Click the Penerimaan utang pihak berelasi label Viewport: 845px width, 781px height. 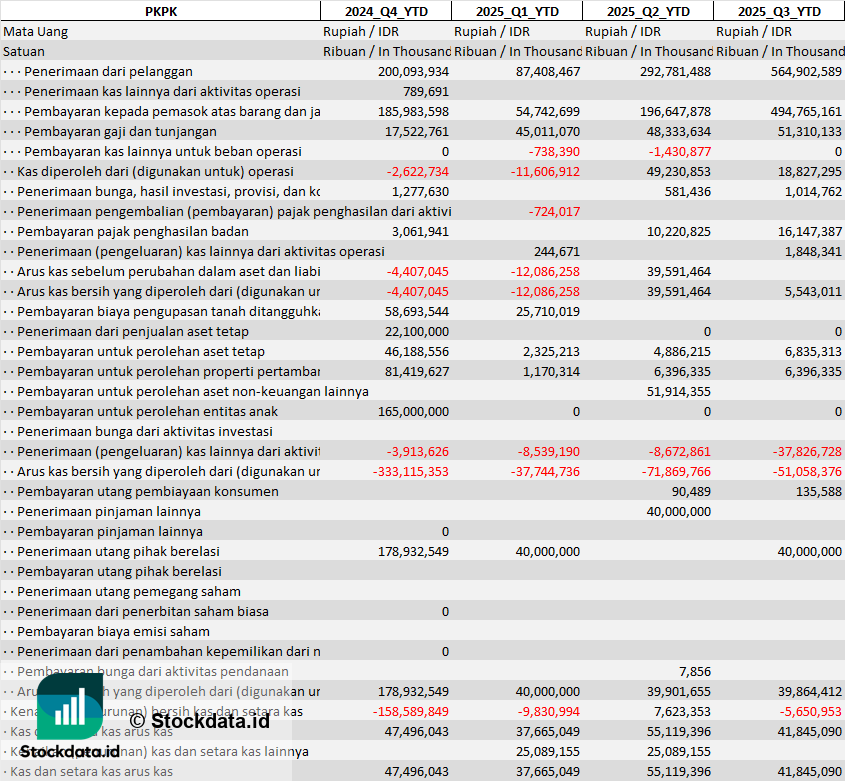click(118, 551)
